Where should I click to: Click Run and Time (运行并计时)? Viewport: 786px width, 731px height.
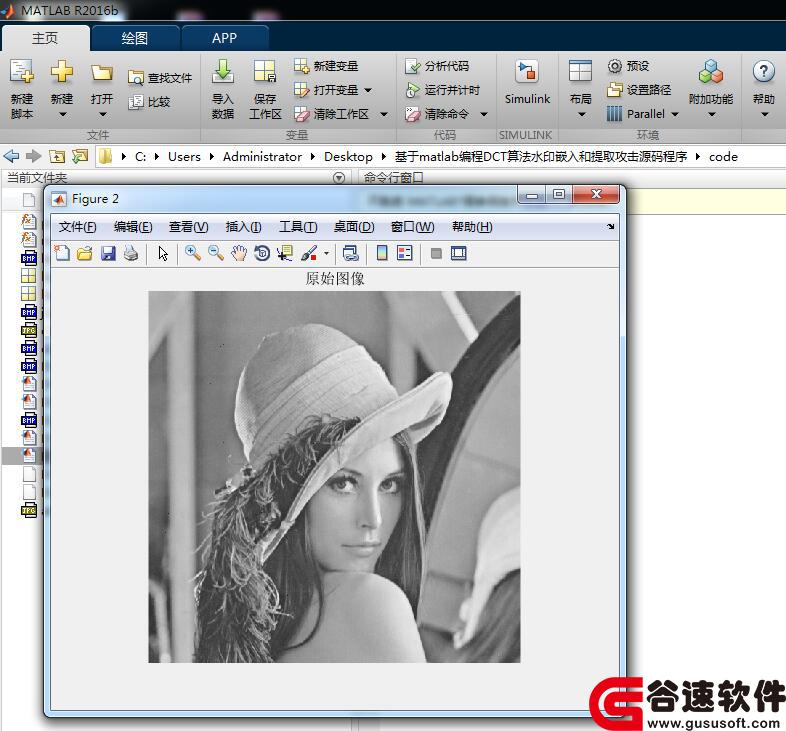(x=443, y=90)
